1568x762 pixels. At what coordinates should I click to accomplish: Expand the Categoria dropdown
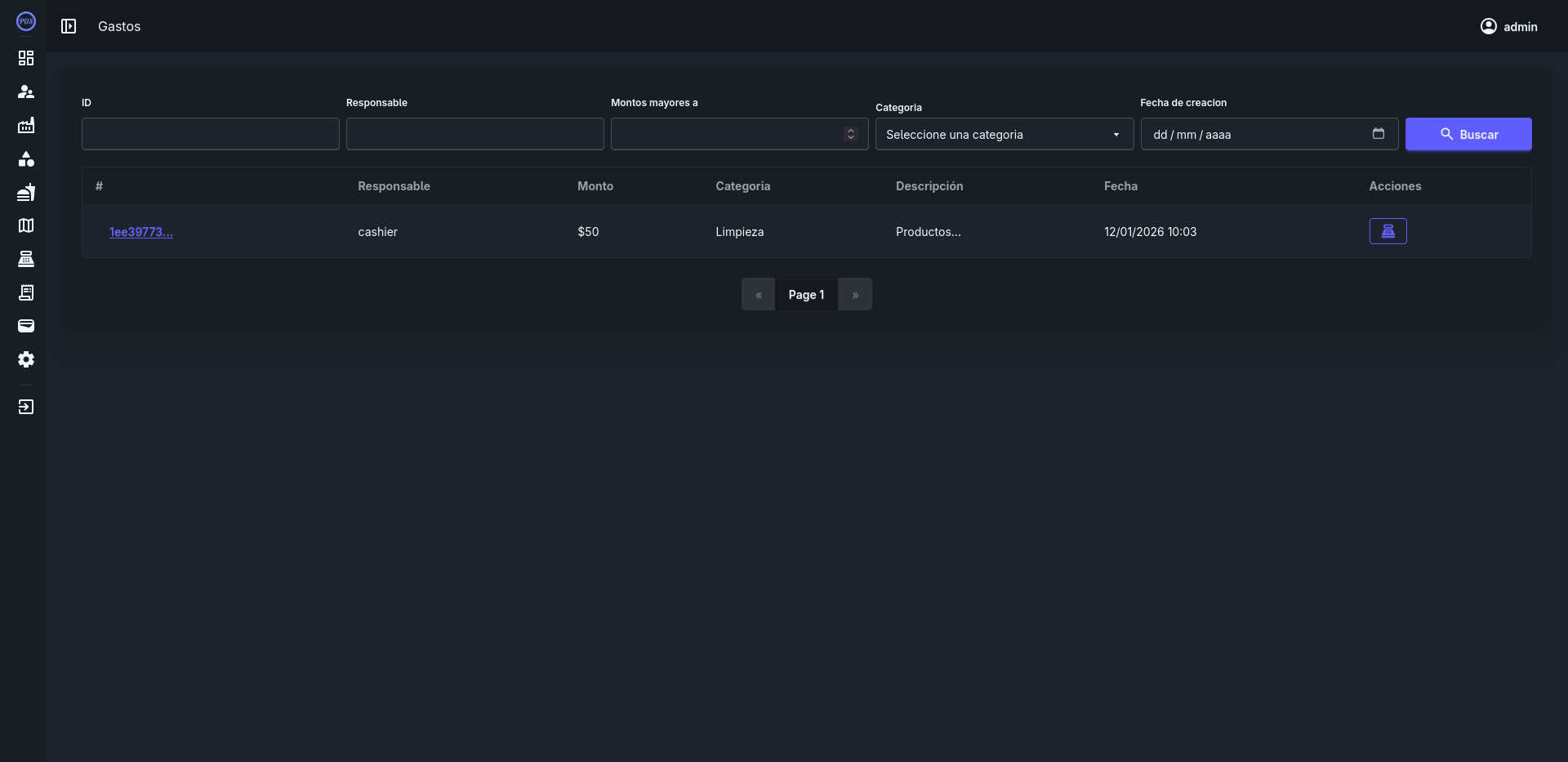coord(1004,134)
